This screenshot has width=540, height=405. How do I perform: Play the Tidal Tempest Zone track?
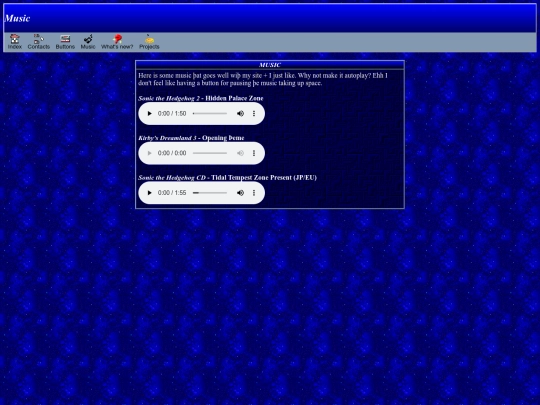(149, 193)
